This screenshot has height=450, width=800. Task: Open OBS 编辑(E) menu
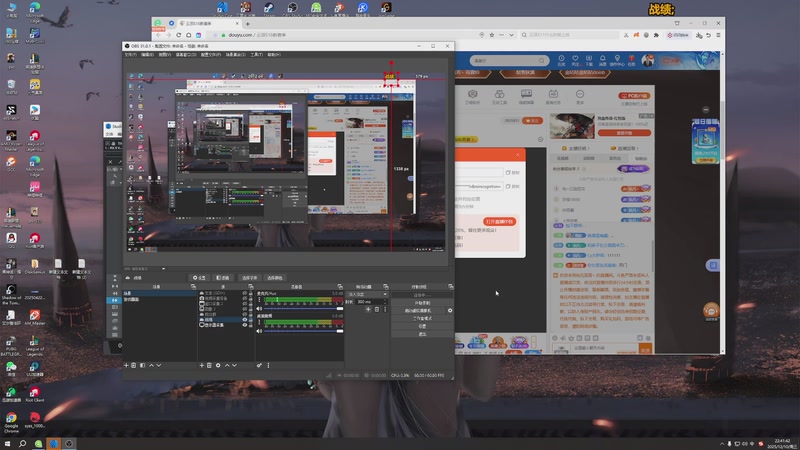tap(147, 55)
